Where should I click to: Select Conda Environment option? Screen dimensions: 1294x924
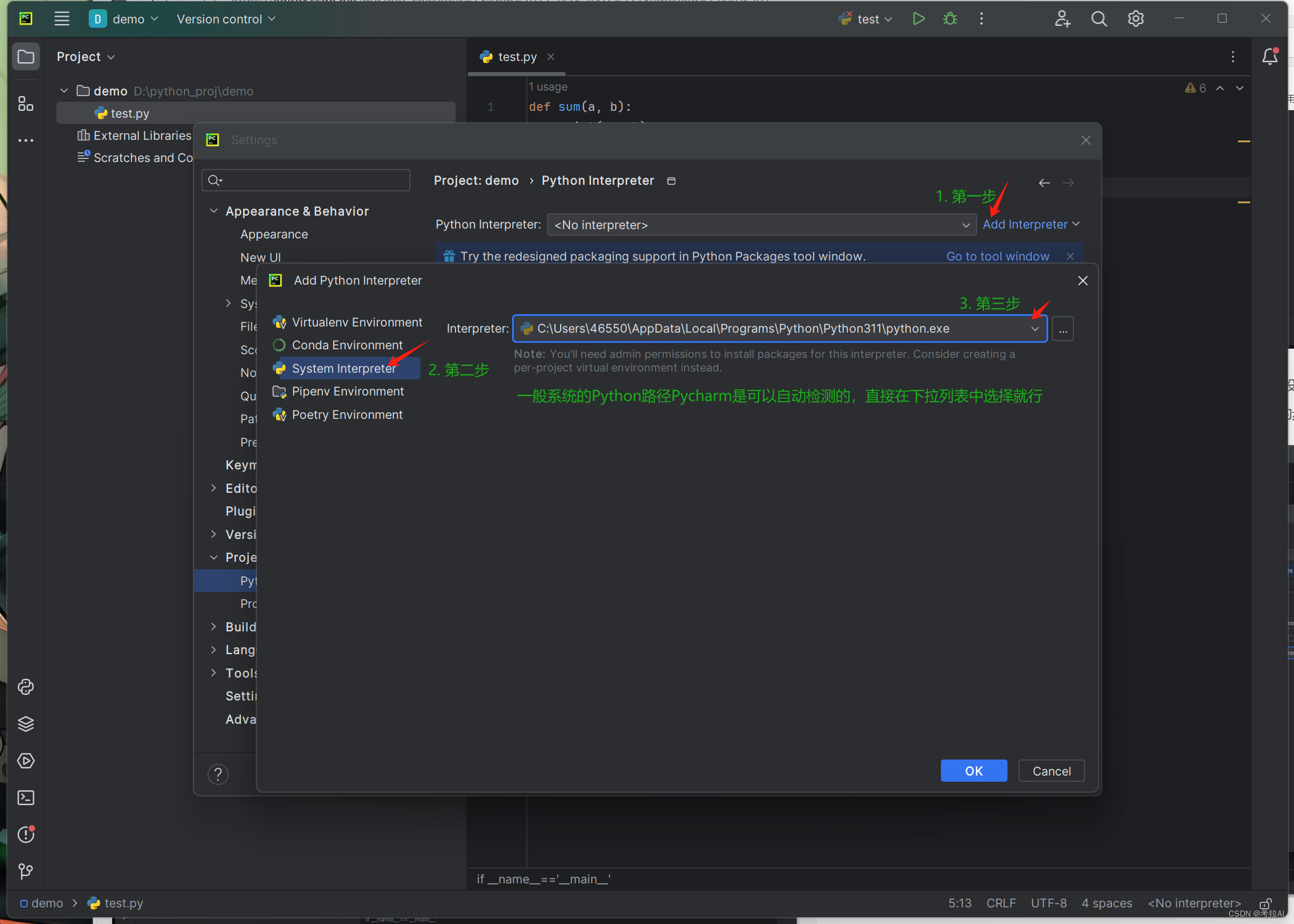[x=347, y=344]
